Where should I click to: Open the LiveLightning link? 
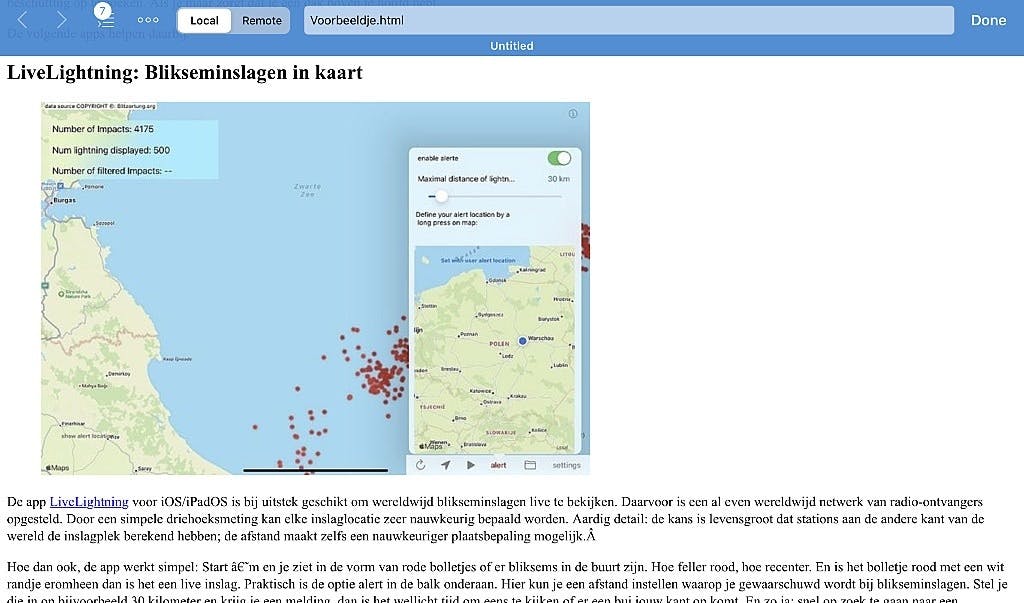pyautogui.click(x=89, y=502)
